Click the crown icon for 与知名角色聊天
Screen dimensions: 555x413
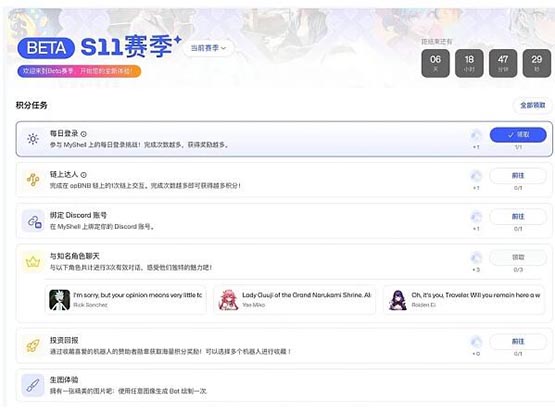pos(33,262)
